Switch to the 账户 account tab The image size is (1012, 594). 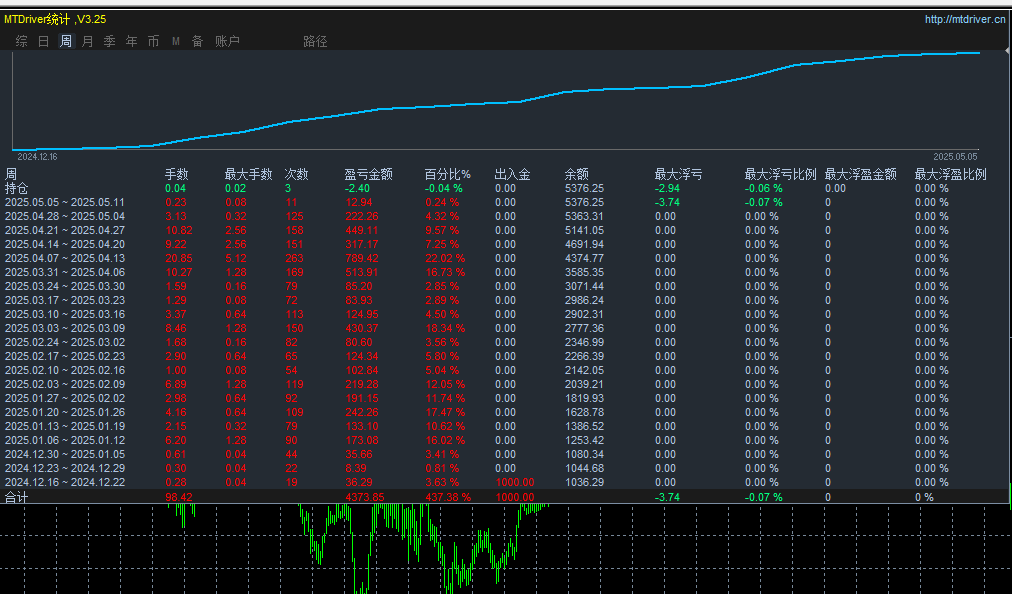point(227,41)
